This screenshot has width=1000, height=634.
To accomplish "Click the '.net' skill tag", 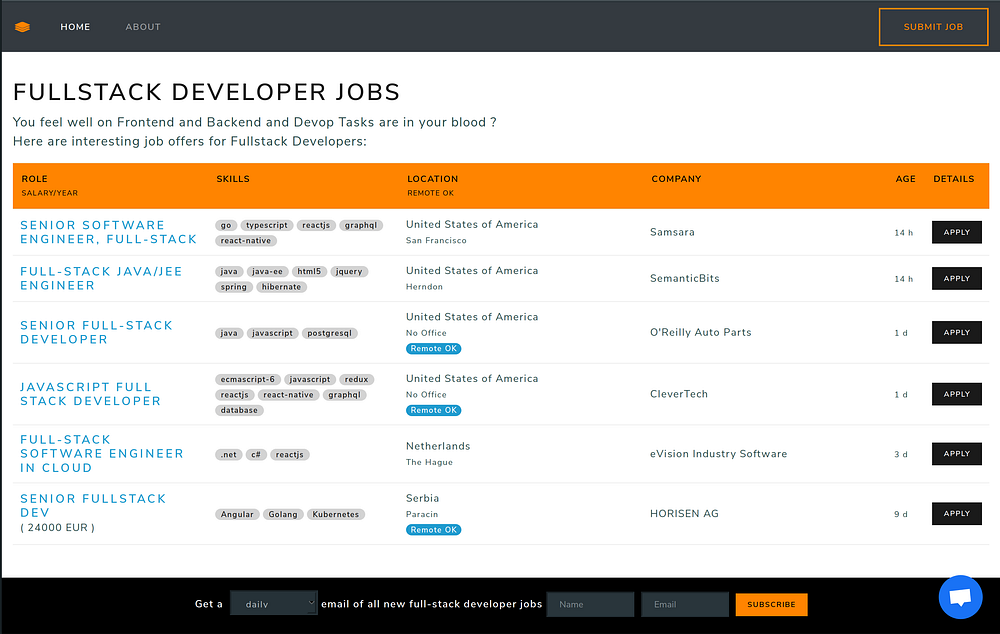I will [x=228, y=455].
